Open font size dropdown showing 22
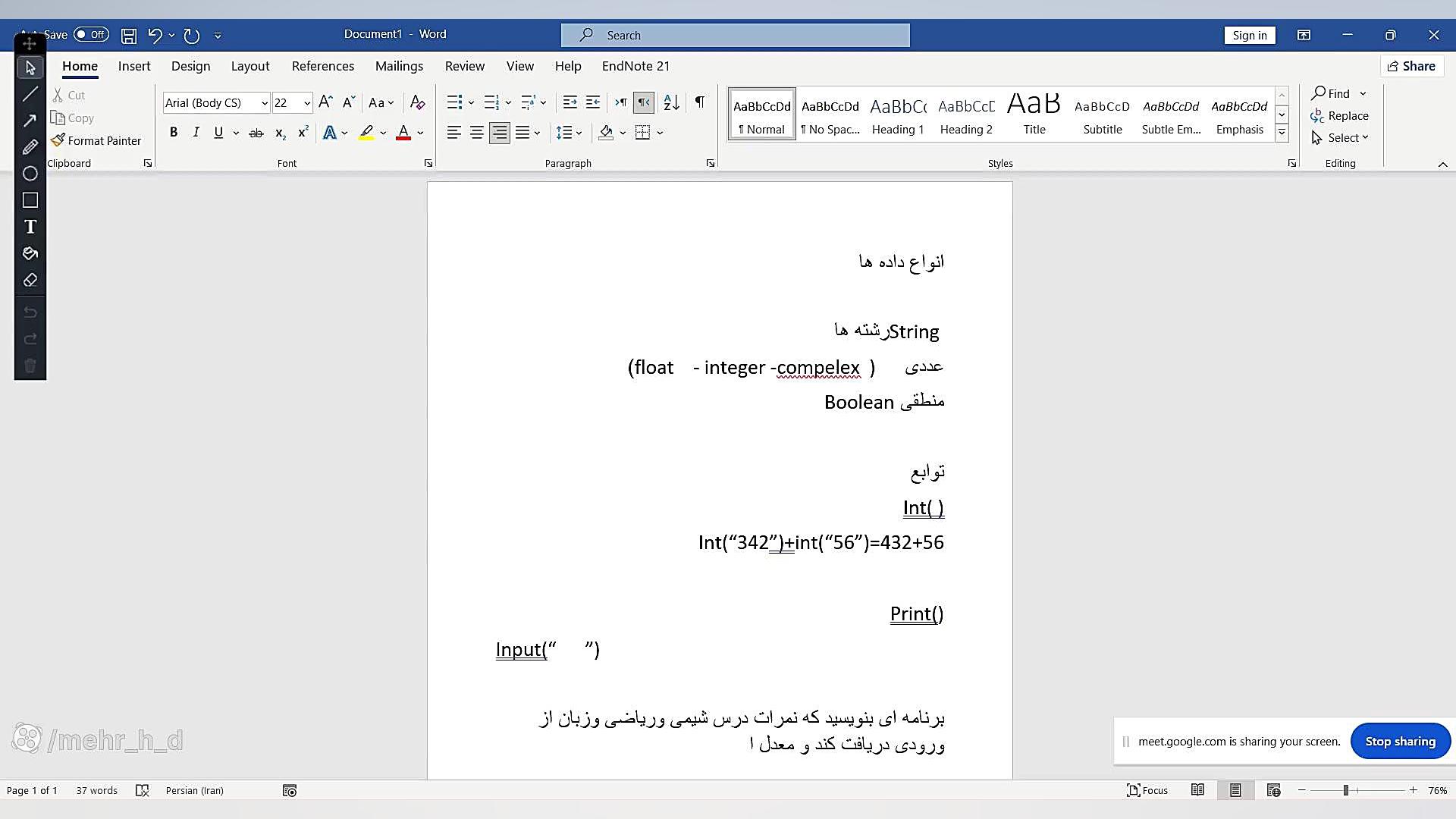Viewport: 1456px width, 819px height. pyautogui.click(x=306, y=103)
